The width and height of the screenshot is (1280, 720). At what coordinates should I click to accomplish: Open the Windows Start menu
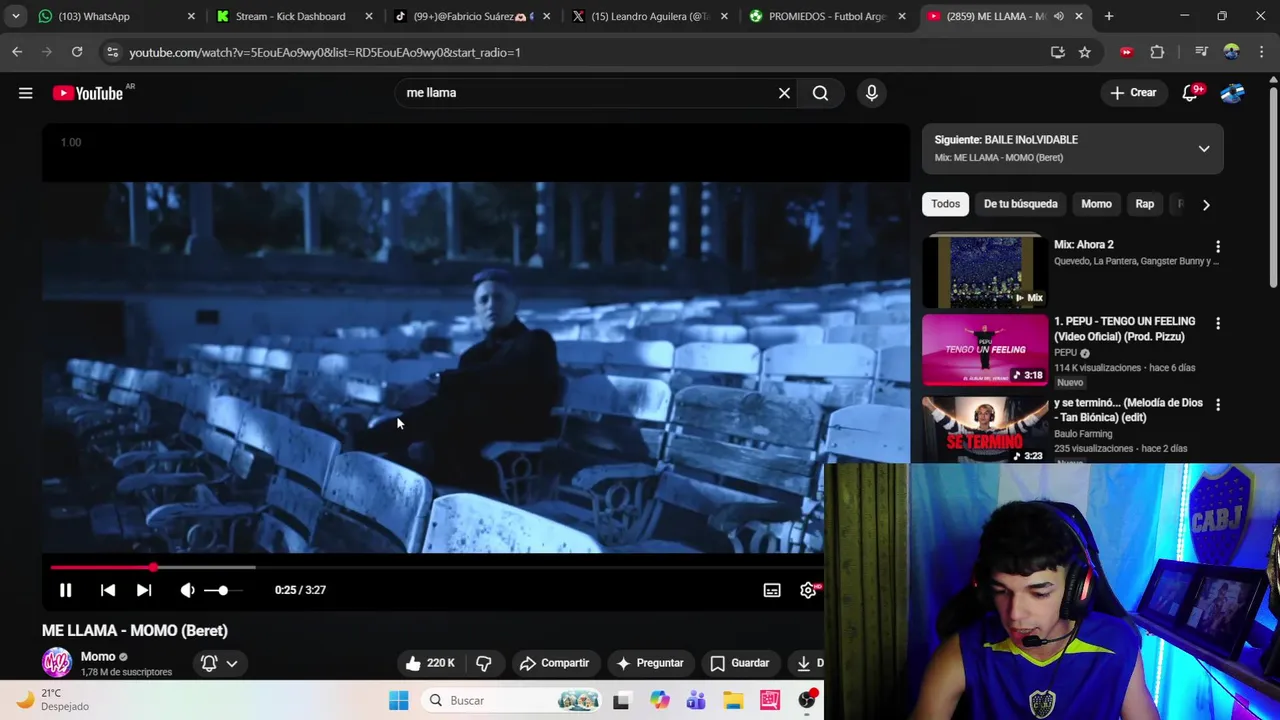(x=398, y=700)
